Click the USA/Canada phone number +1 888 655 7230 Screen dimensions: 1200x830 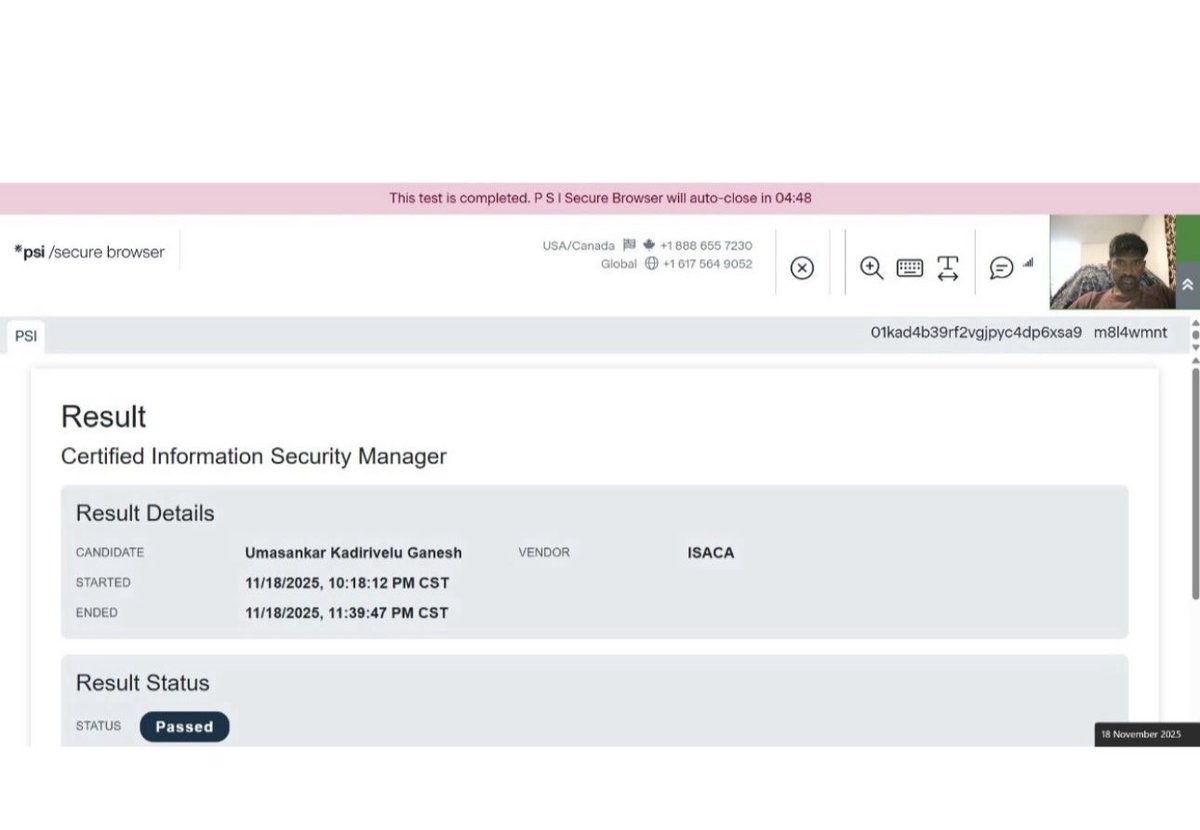[706, 245]
